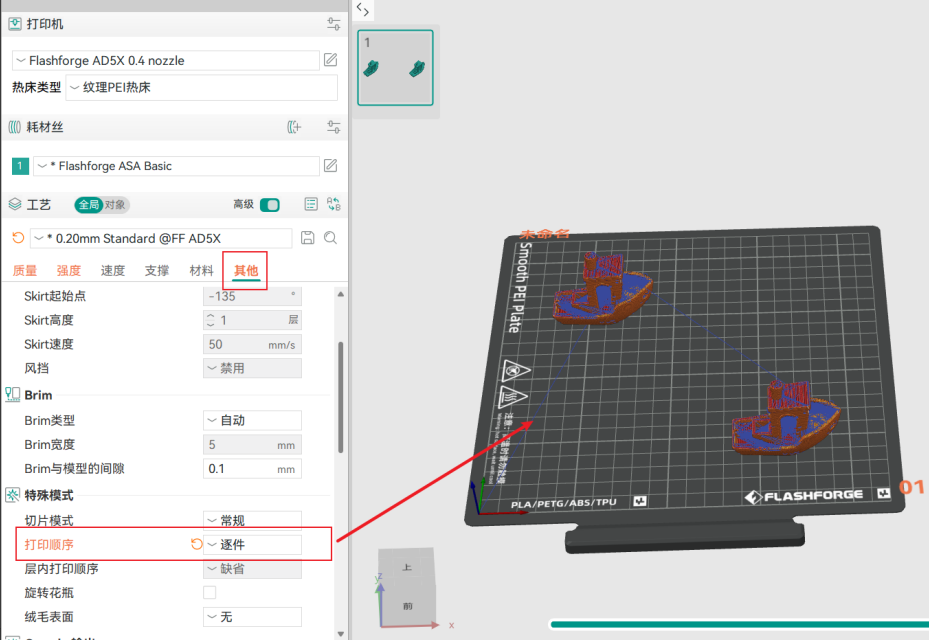This screenshot has width=929, height=640.
Task: Save the current process preset
Action: (307, 238)
